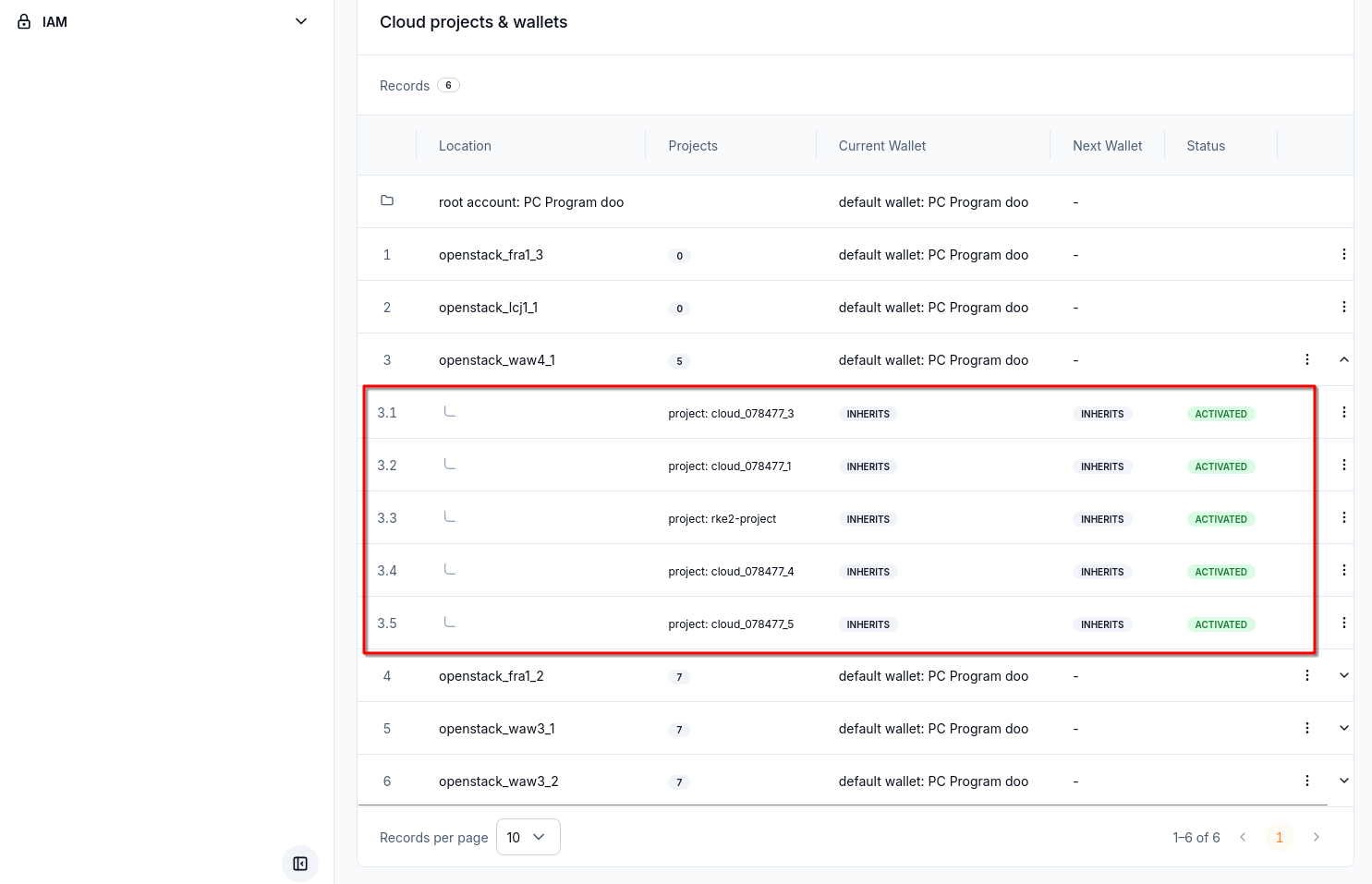Expand the IAM sidebar section chevron
This screenshot has height=884, width=1372.
(x=301, y=21)
